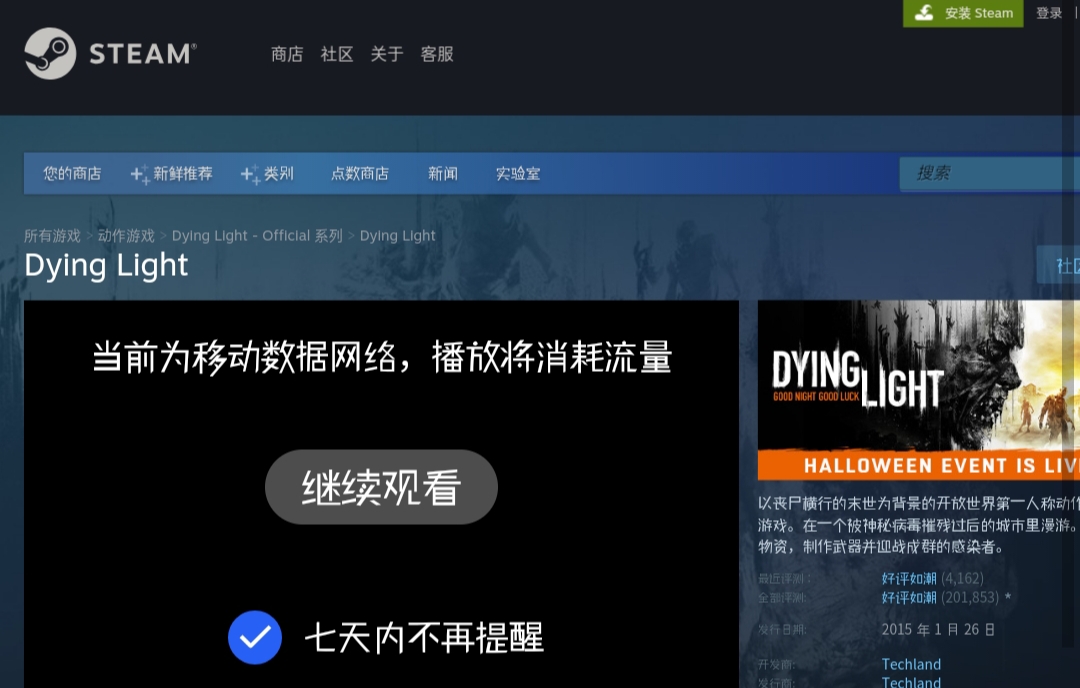Toggle the 七天内不再提醒 checkbox

[255, 638]
